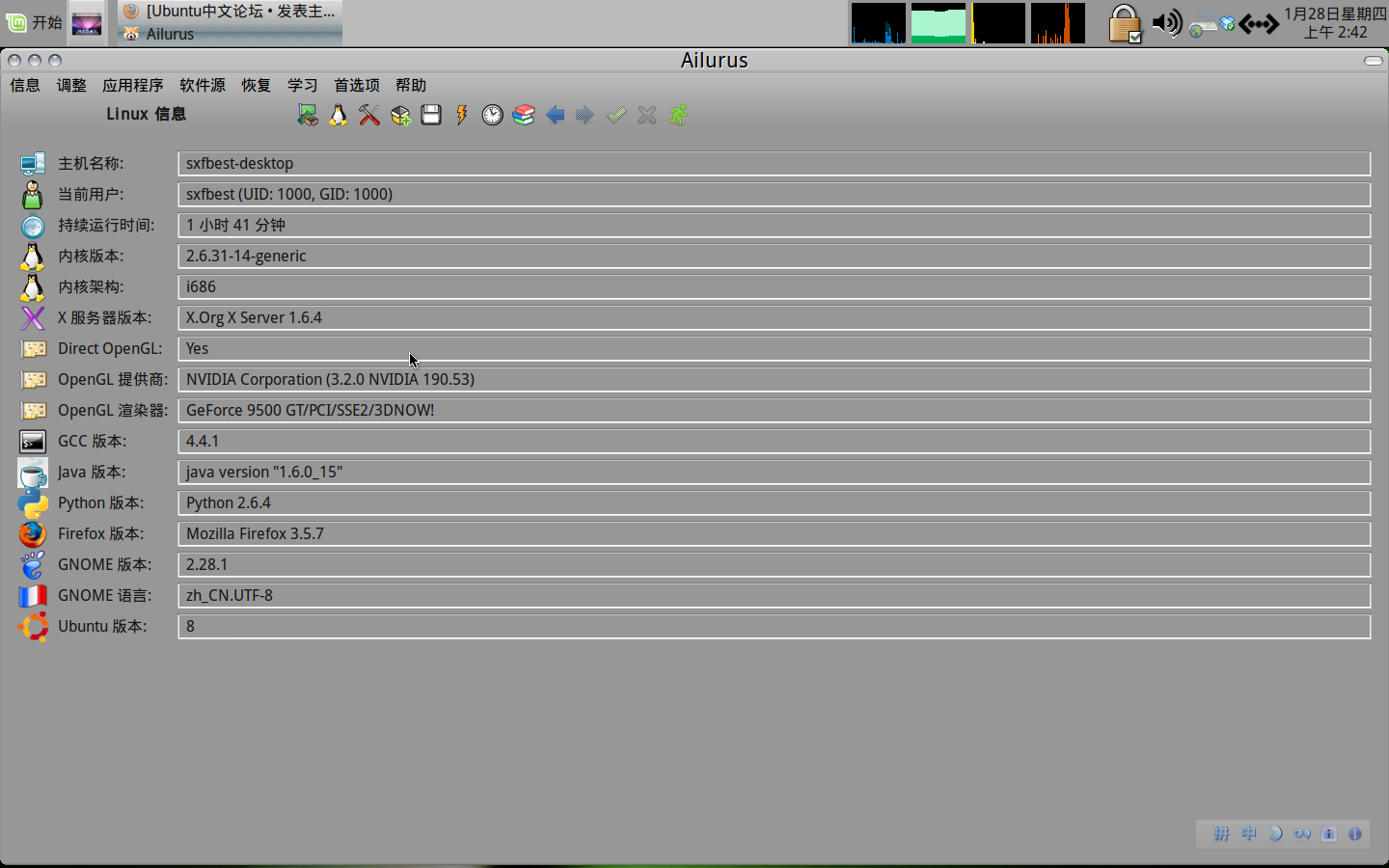Screen dimensions: 1389x868
Task: Click the field showing X.Org X Server 1.6.4
Action: pos(775,318)
